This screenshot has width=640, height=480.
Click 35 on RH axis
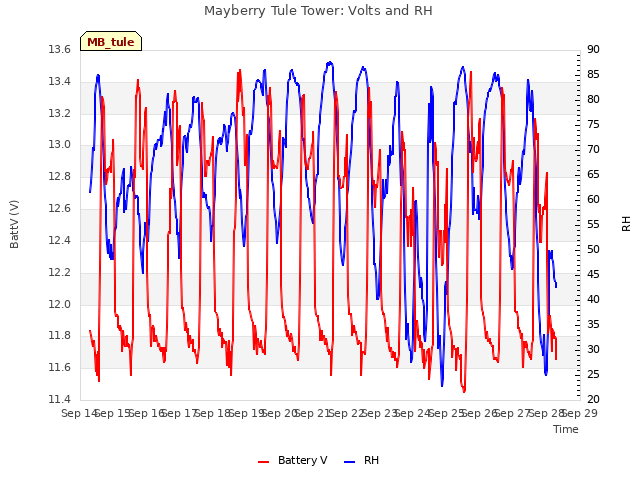(x=593, y=324)
